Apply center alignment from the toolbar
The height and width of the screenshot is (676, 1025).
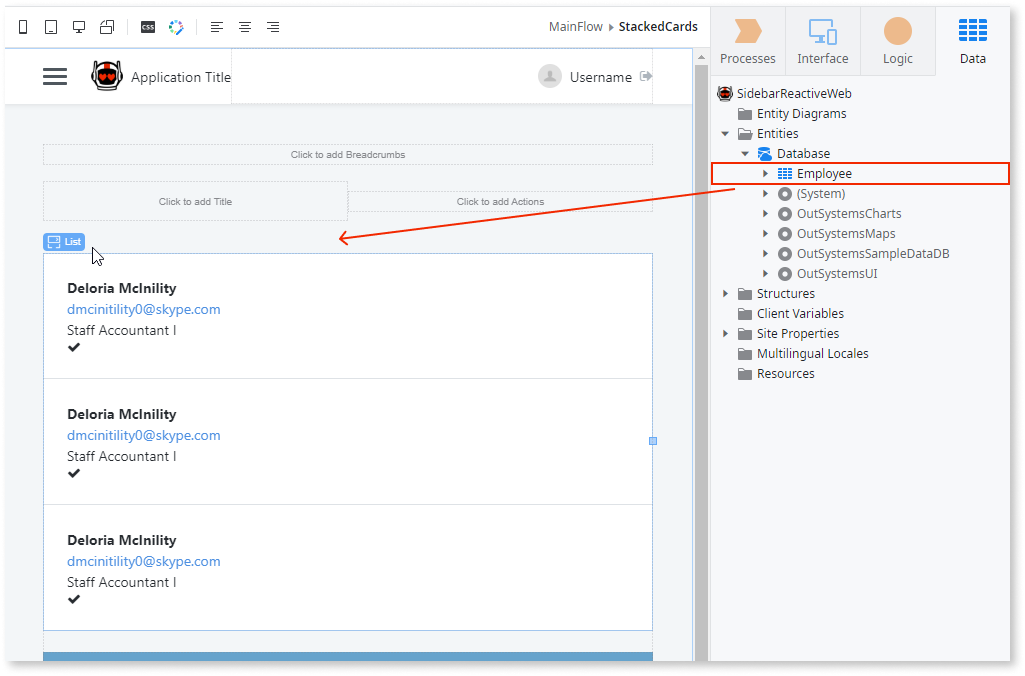(245, 27)
